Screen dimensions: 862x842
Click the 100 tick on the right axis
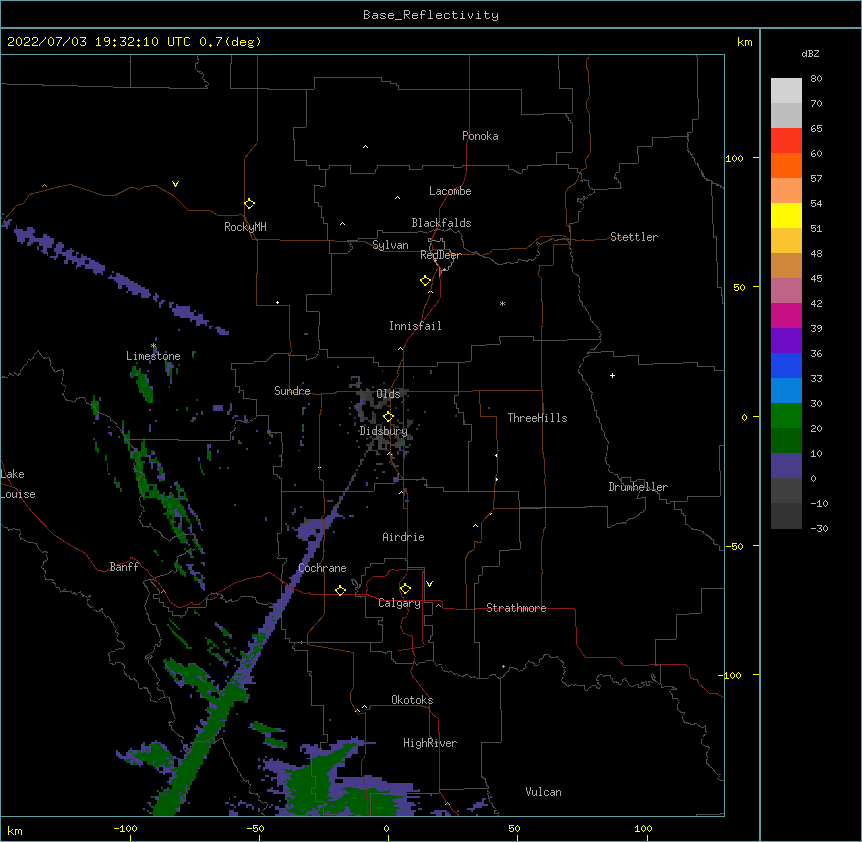click(734, 158)
